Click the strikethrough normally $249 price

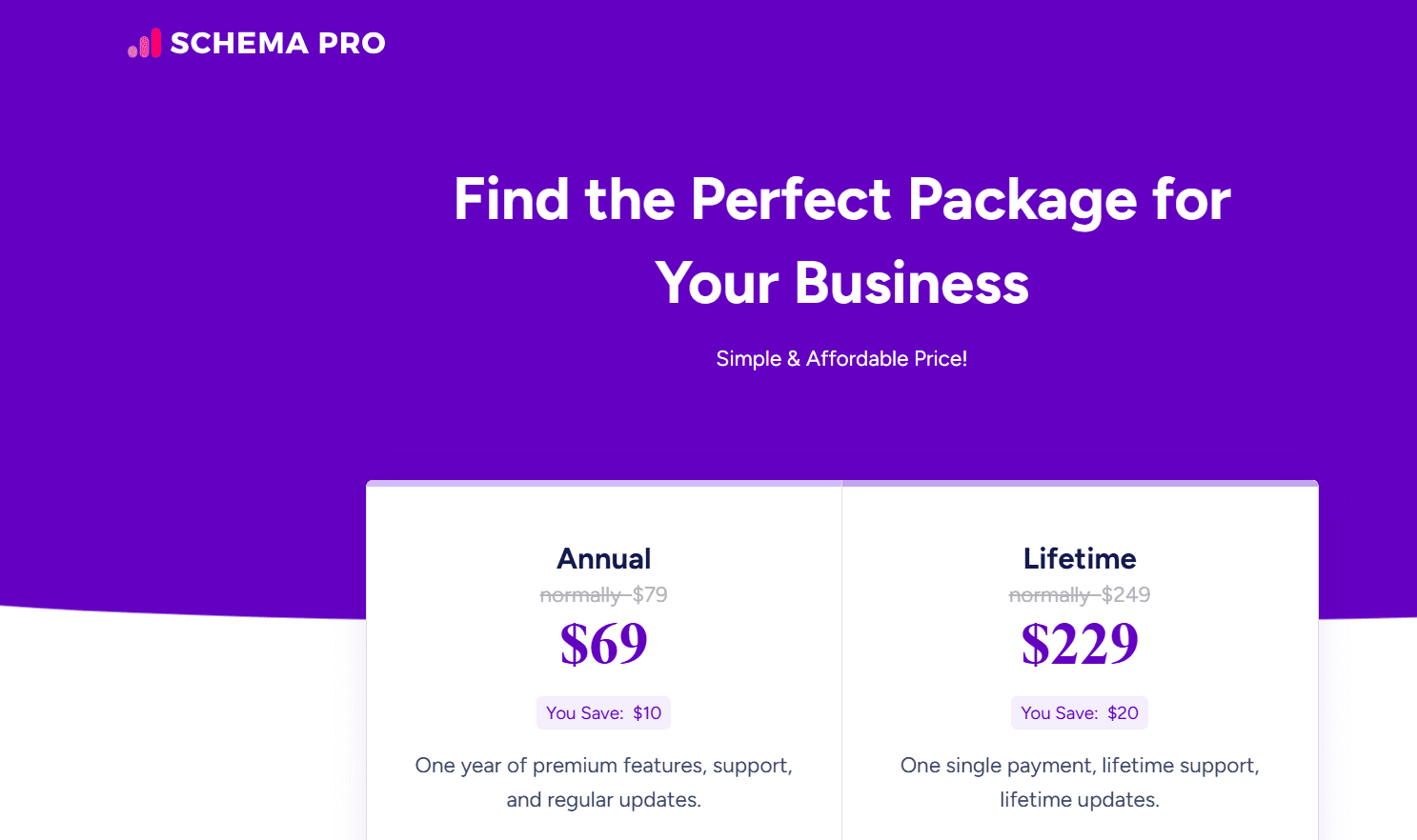click(1079, 593)
